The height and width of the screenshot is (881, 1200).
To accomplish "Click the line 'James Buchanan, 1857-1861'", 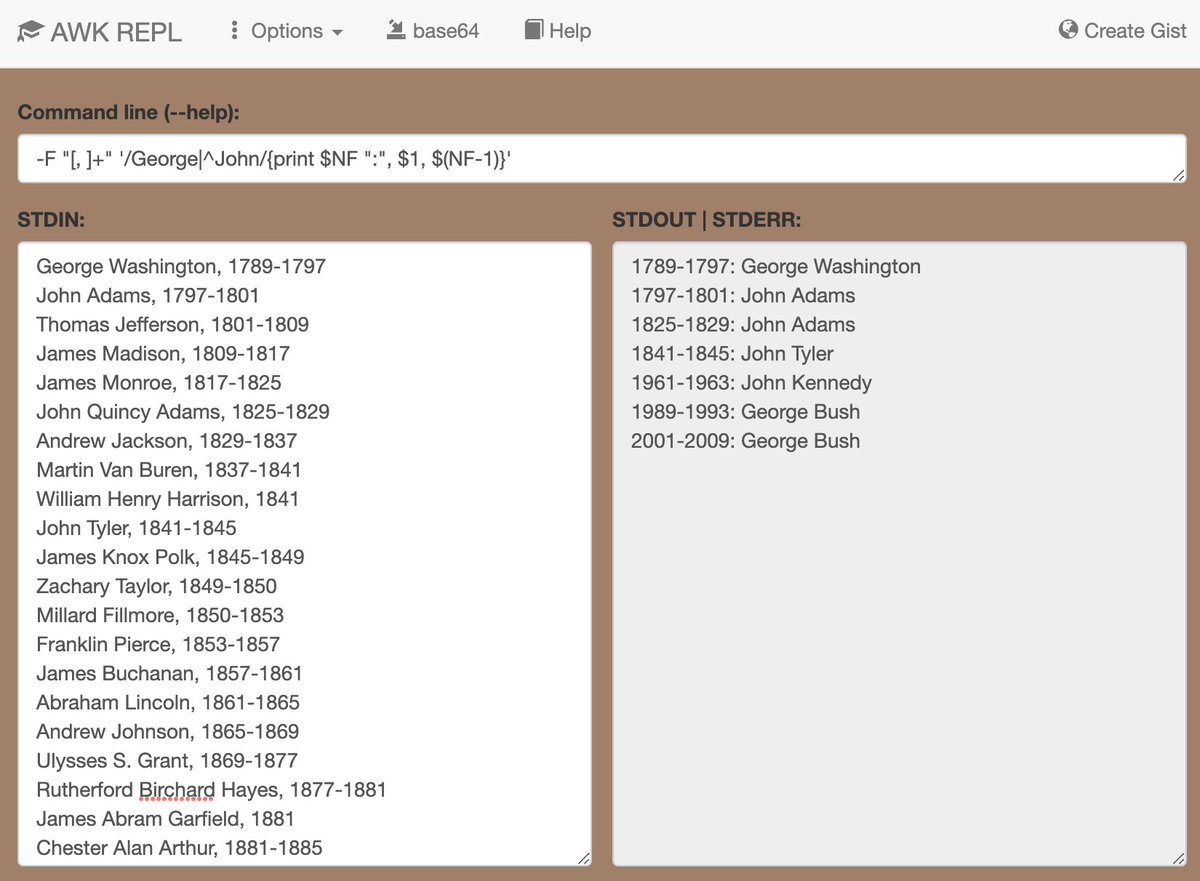I will 169,672.
